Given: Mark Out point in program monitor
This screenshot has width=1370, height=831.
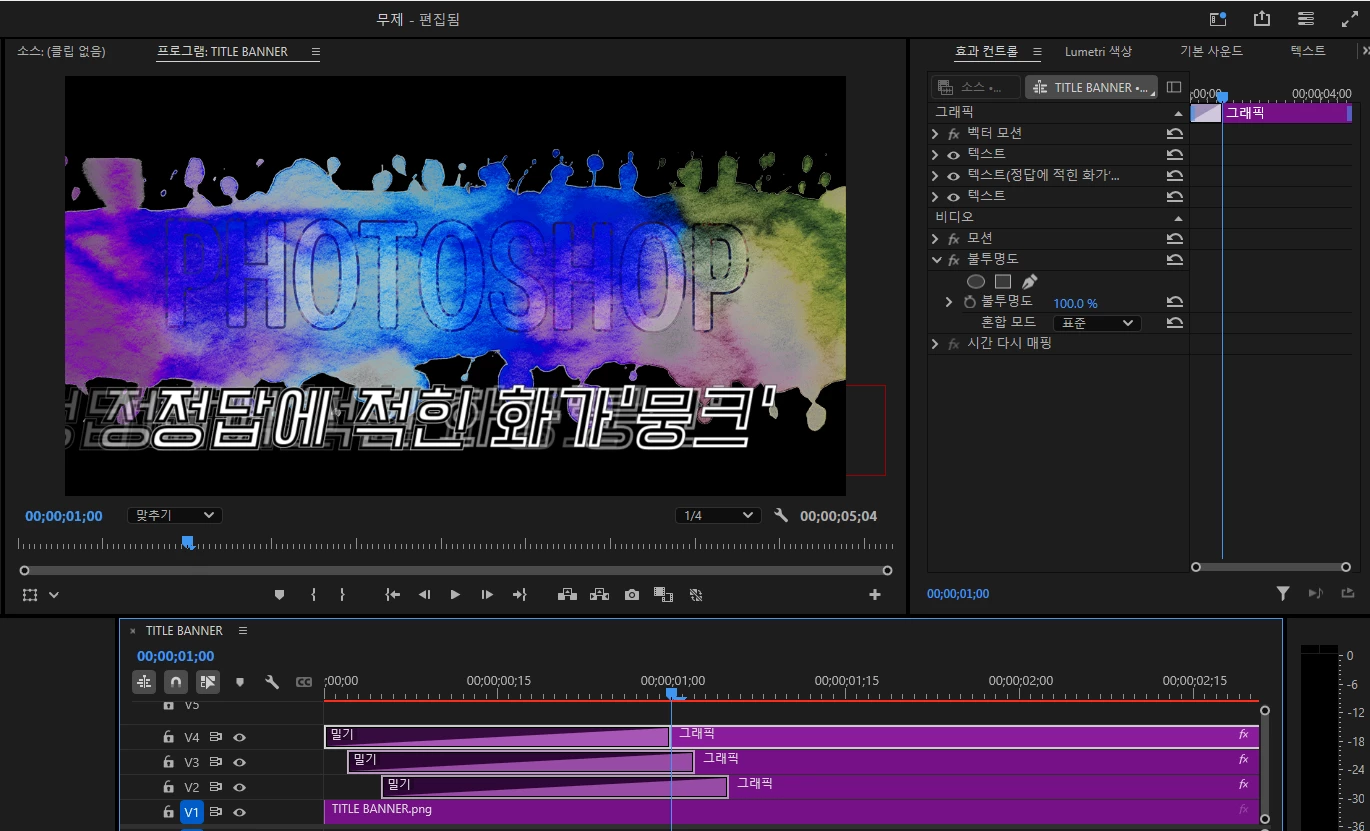Looking at the screenshot, I should point(342,594).
